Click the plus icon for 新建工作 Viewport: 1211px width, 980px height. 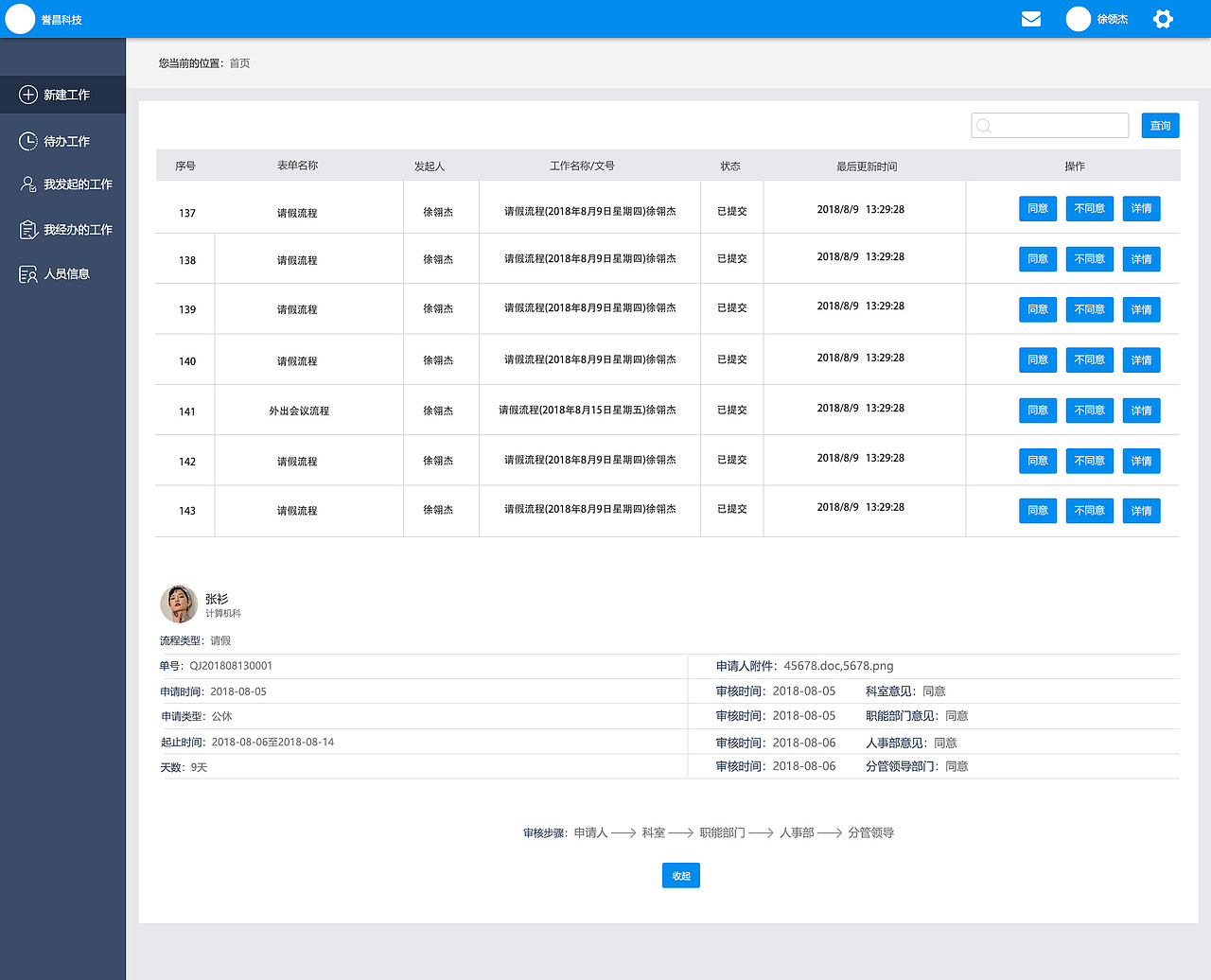(28, 95)
